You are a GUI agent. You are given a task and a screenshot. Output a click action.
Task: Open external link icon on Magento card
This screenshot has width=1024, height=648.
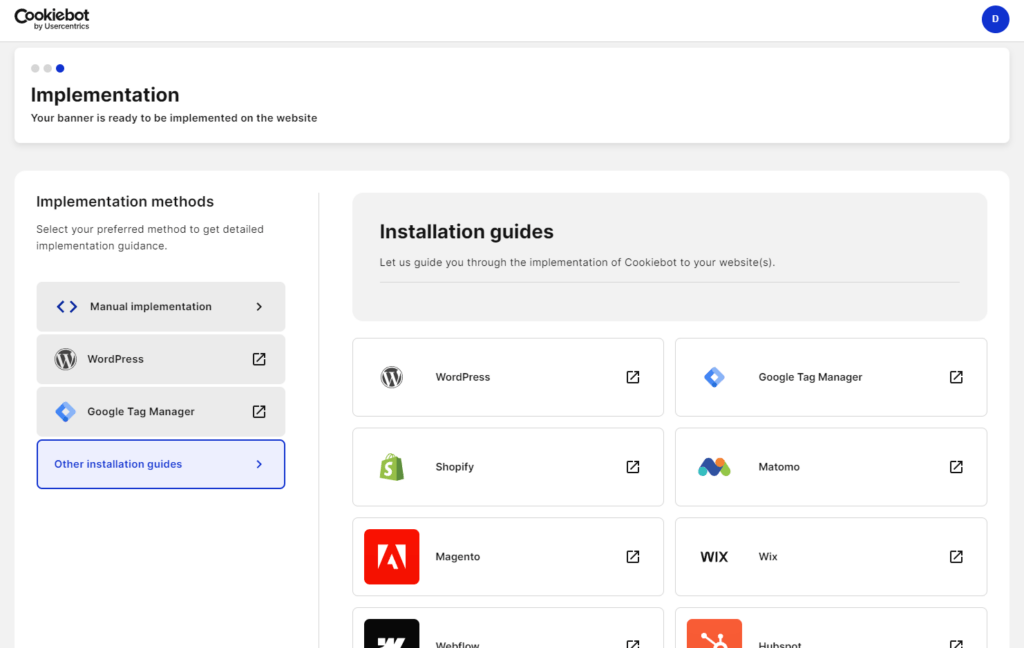[x=633, y=557]
